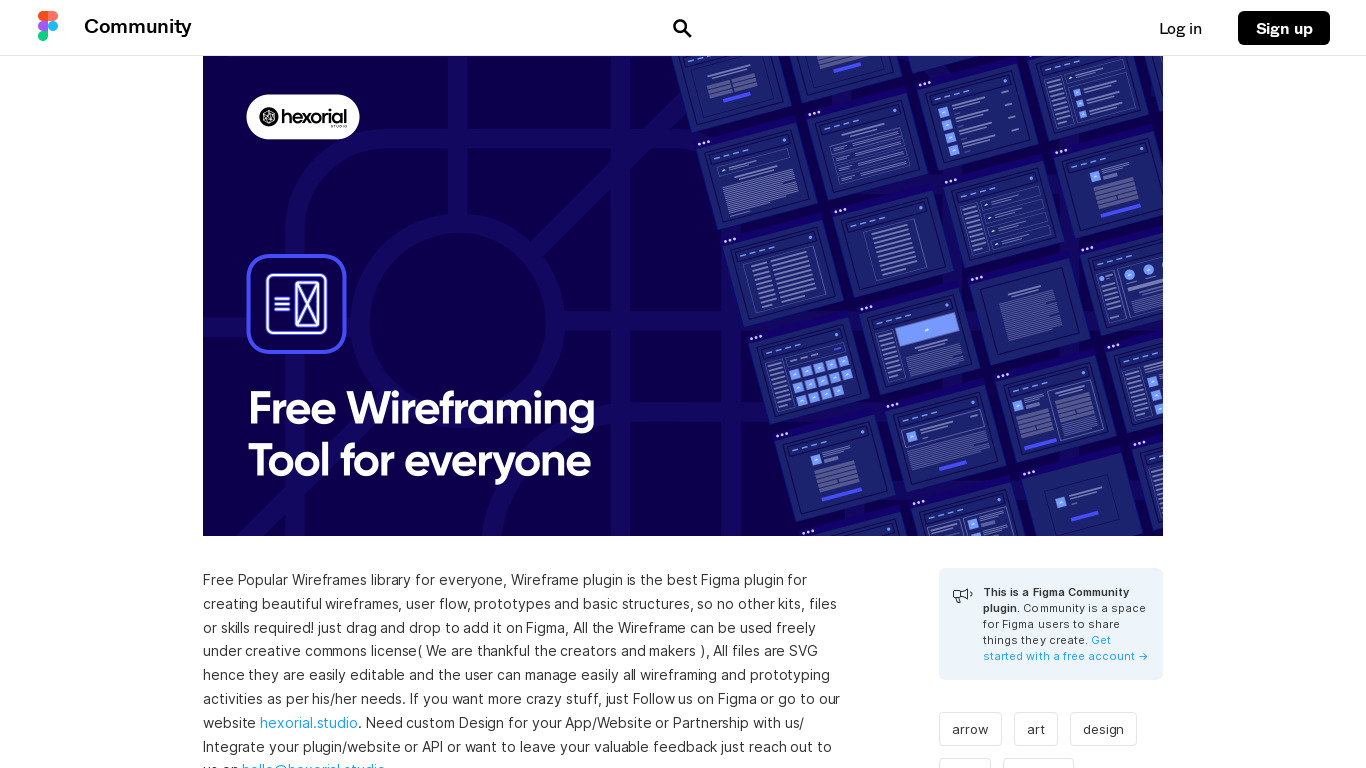Viewport: 1366px width, 768px height.
Task: Click the megaphone icon in the info box
Action: (962, 595)
